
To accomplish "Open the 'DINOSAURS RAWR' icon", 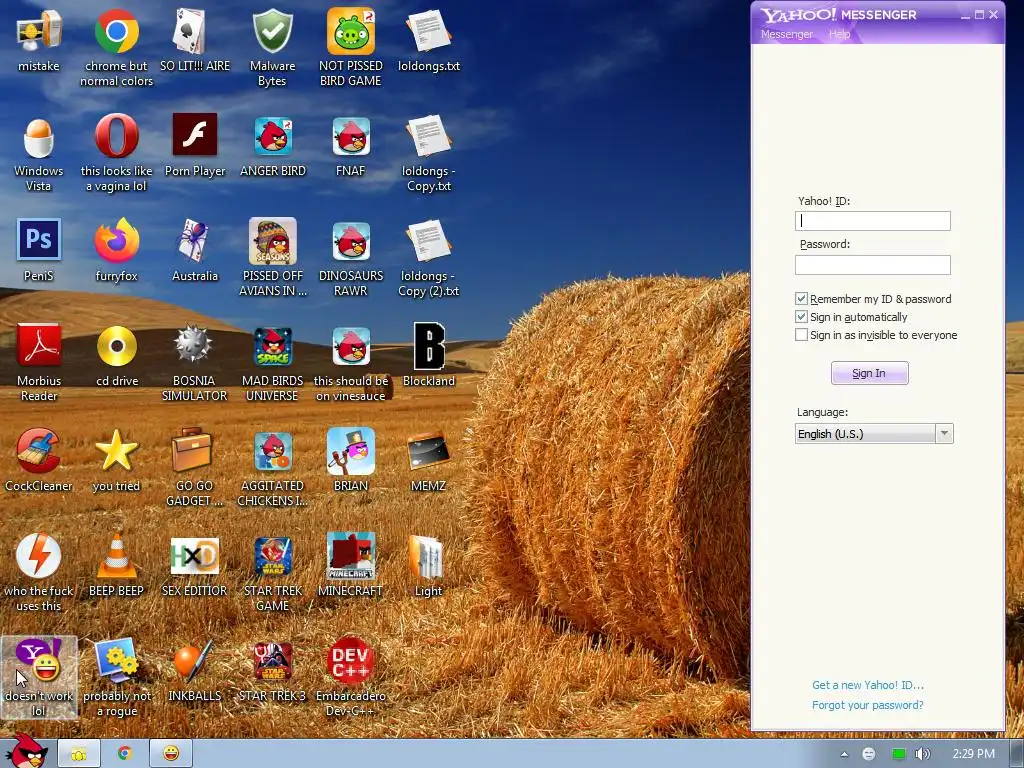I will [351, 241].
